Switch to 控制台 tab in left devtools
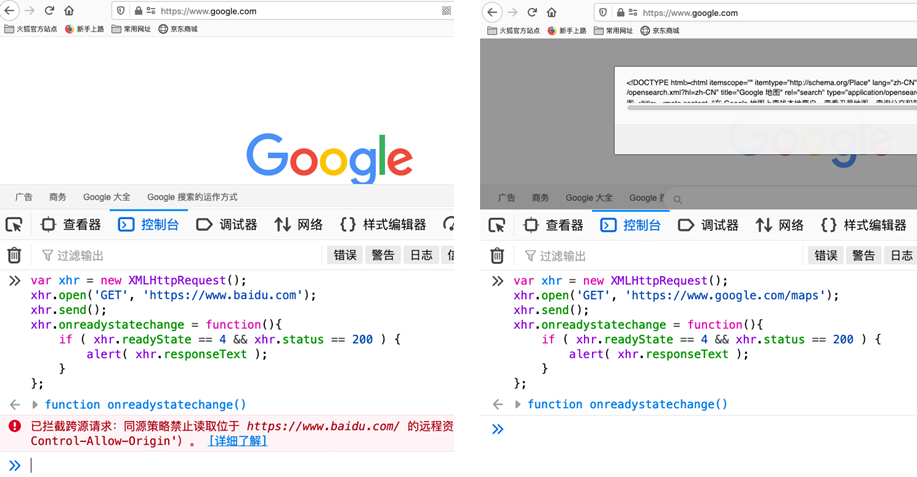Image resolution: width=917 pixels, height=477 pixels. click(x=148, y=224)
